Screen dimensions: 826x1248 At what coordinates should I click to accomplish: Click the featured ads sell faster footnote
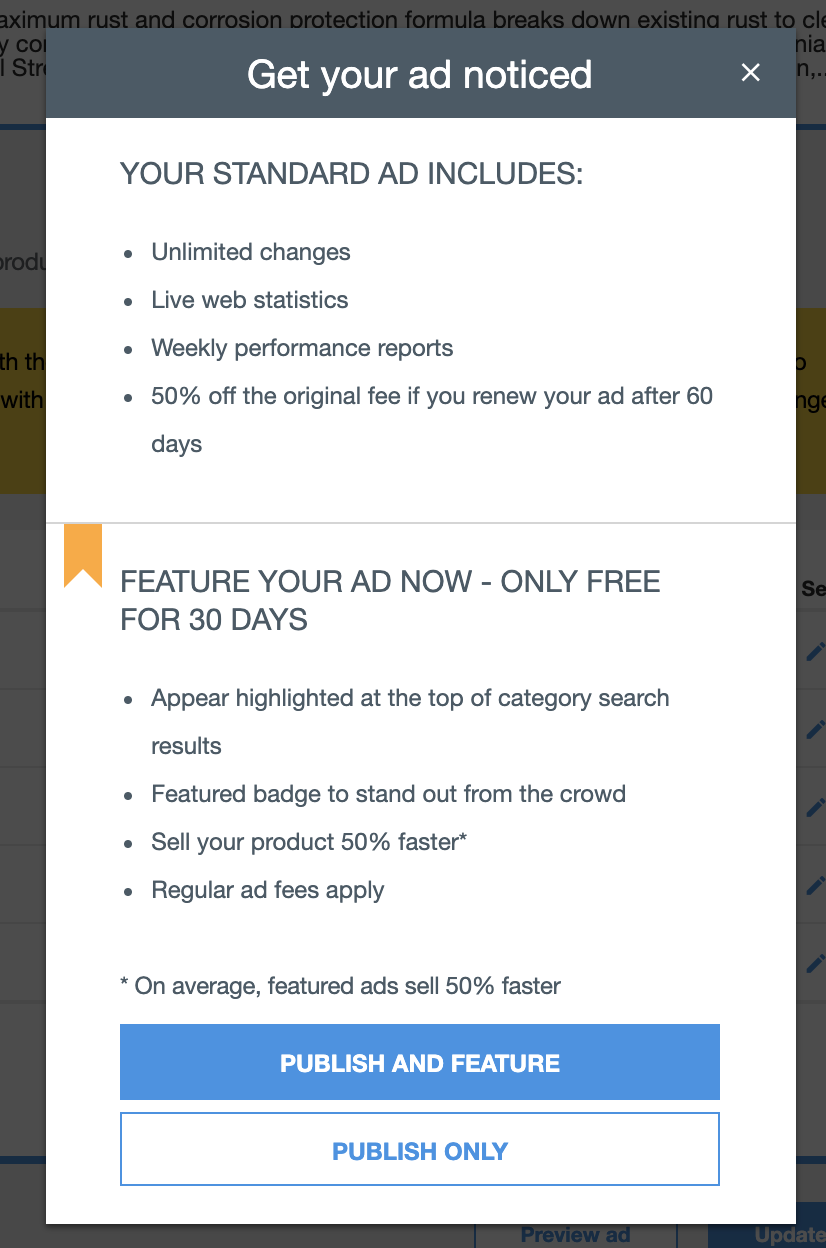pyautogui.click(x=340, y=986)
